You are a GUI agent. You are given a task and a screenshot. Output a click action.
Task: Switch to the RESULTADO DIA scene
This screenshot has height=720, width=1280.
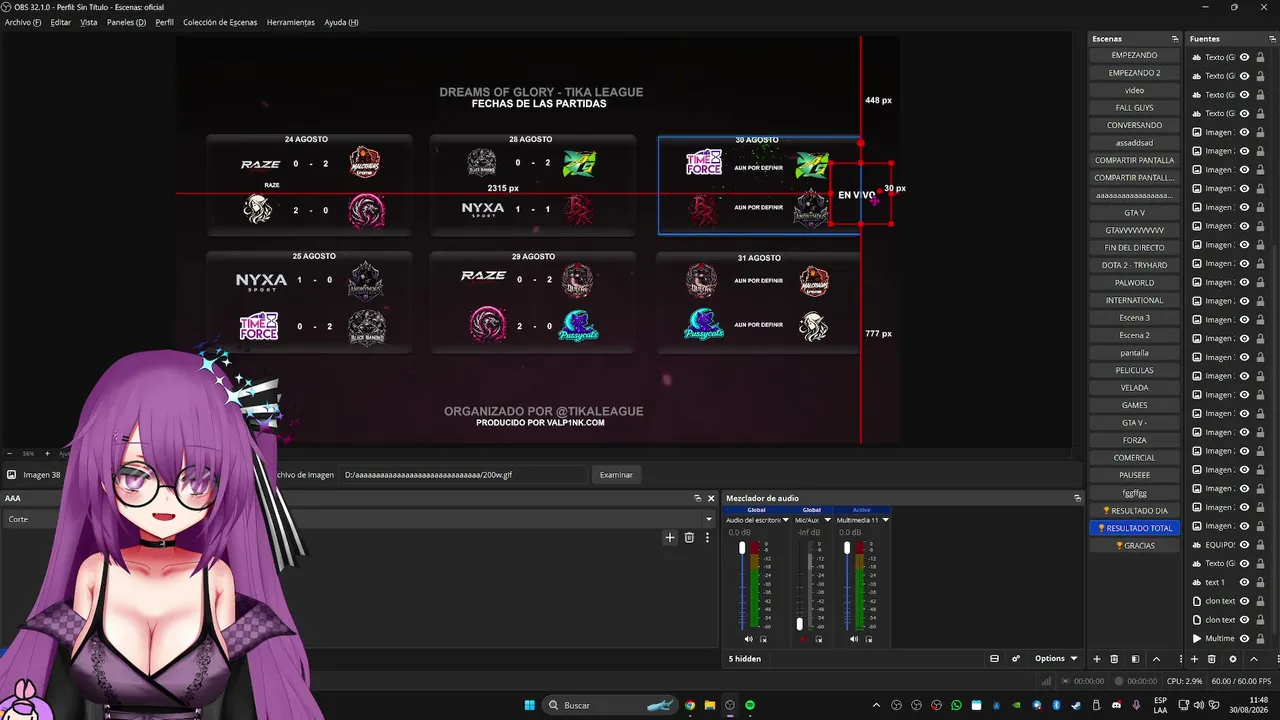click(x=1134, y=510)
